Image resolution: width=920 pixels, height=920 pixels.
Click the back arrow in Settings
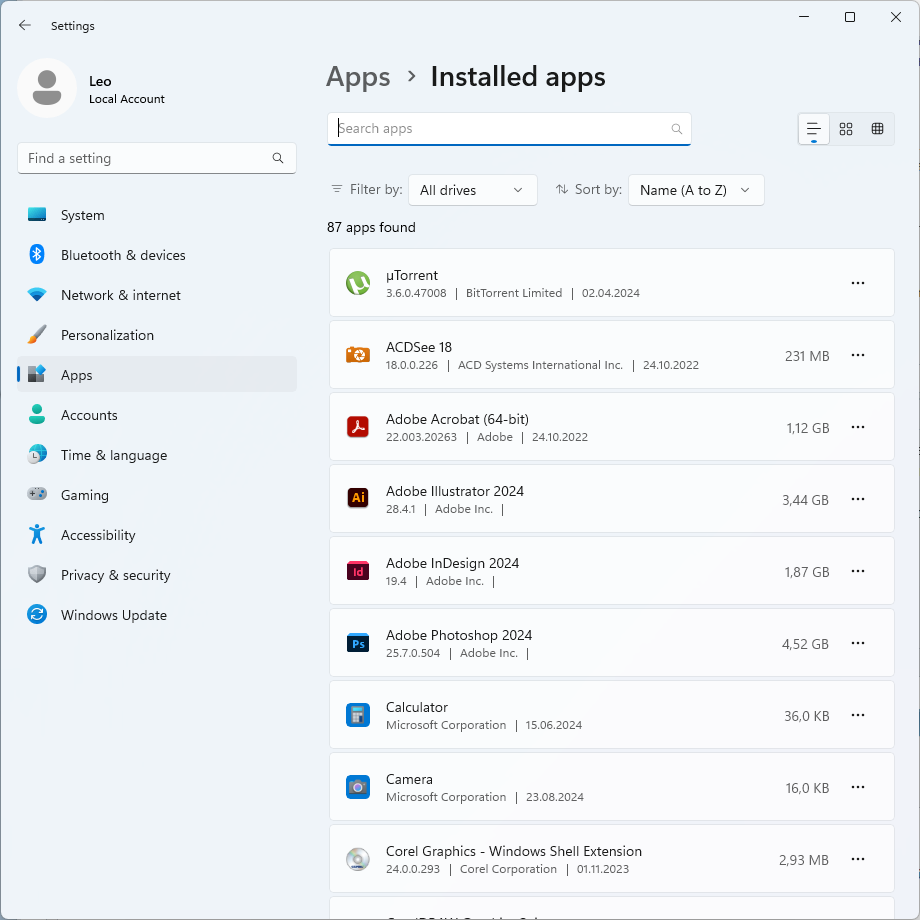tap(25, 25)
